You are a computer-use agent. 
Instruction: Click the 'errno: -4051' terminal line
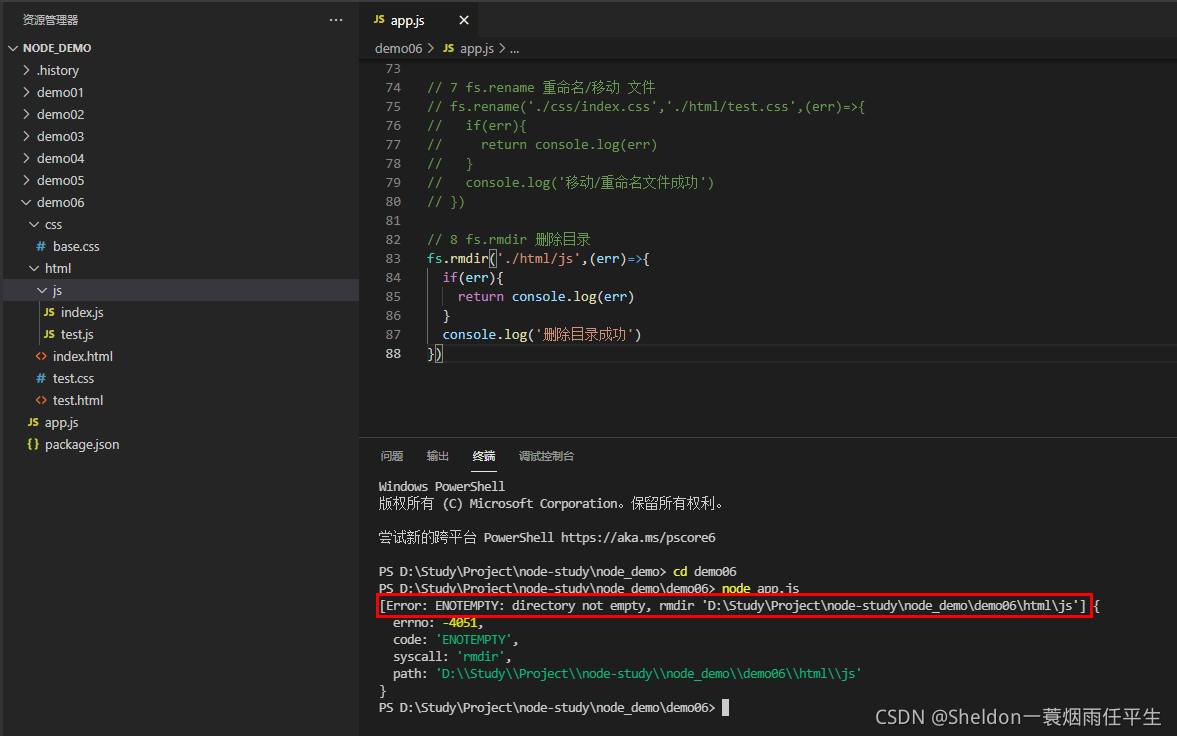point(438,623)
